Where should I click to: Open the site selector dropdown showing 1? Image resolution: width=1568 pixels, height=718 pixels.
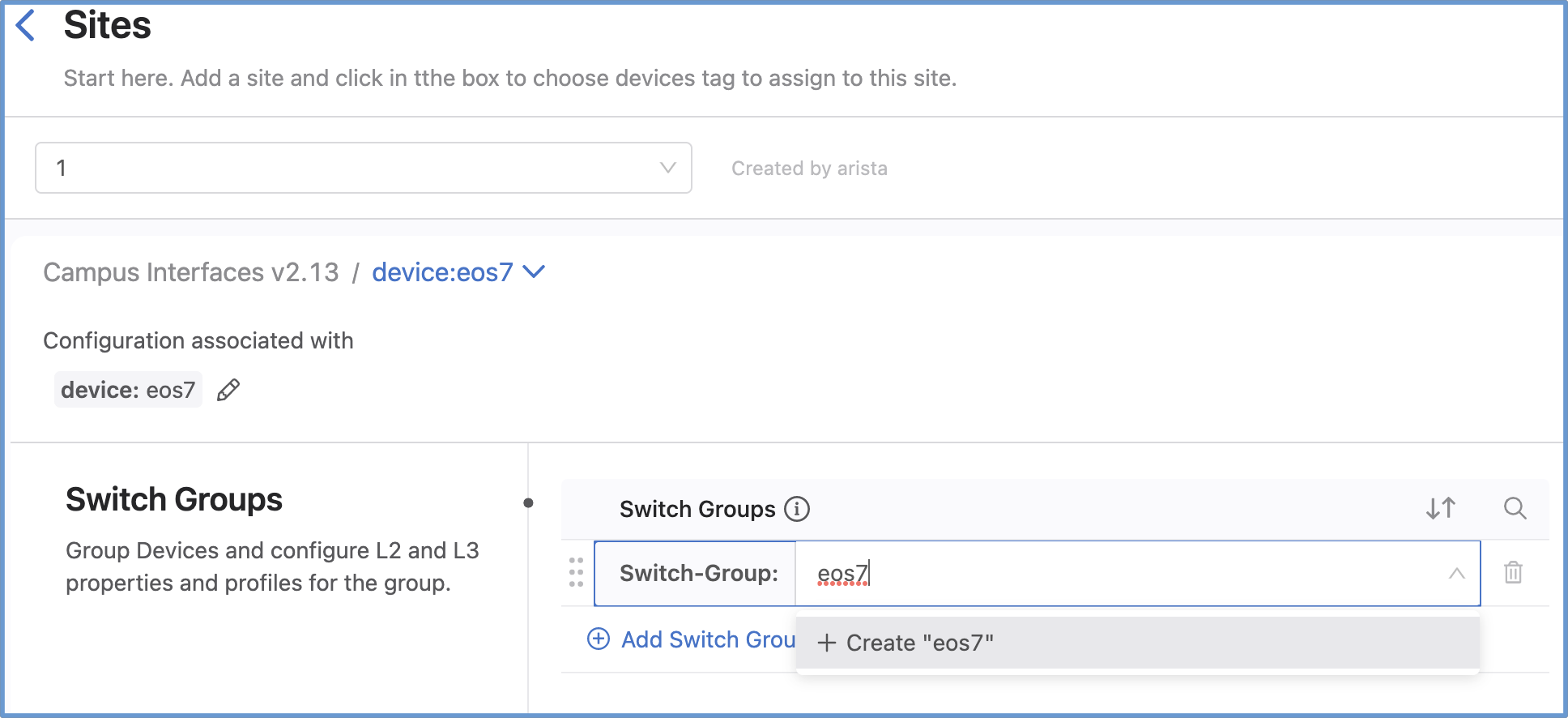click(x=363, y=168)
